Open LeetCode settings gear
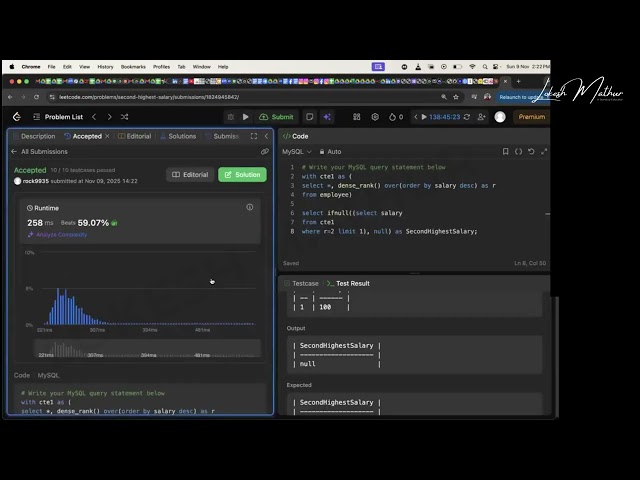Viewport: 640px width, 480px height. point(375,117)
